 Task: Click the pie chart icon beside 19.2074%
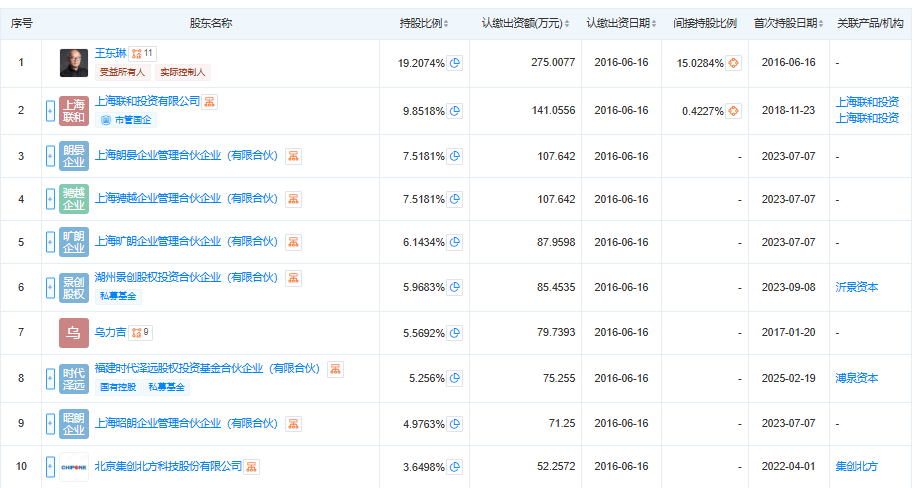tap(455, 63)
